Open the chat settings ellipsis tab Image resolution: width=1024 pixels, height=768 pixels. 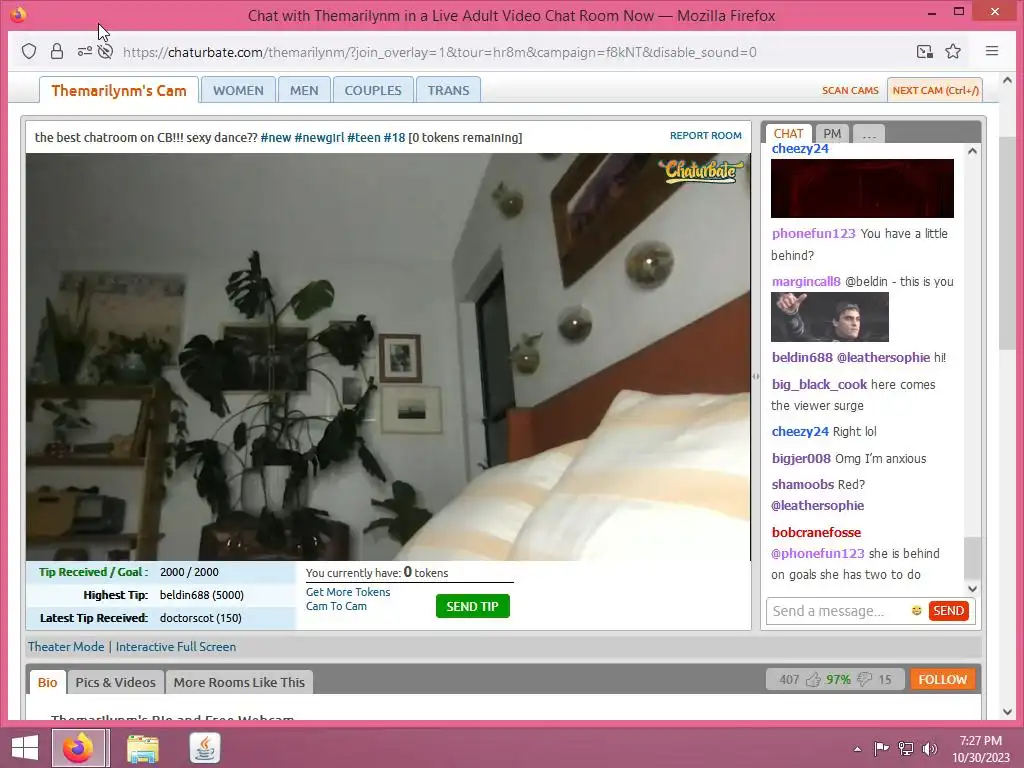pyautogui.click(x=869, y=134)
